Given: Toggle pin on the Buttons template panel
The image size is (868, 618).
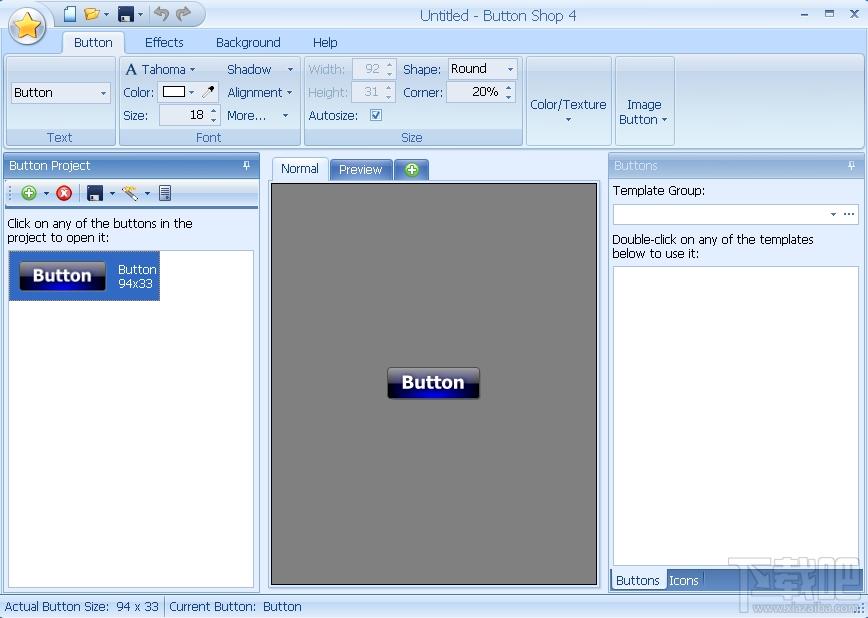Looking at the screenshot, I should click(852, 166).
